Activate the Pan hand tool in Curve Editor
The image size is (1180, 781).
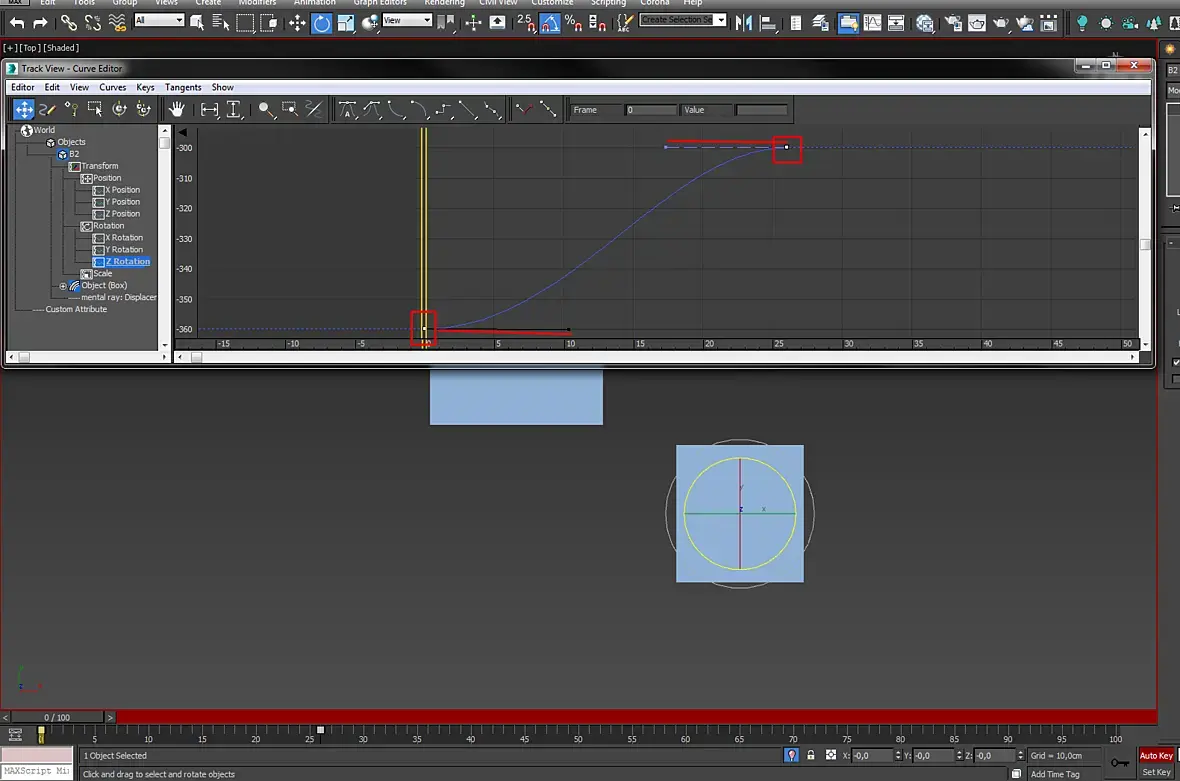tap(176, 110)
